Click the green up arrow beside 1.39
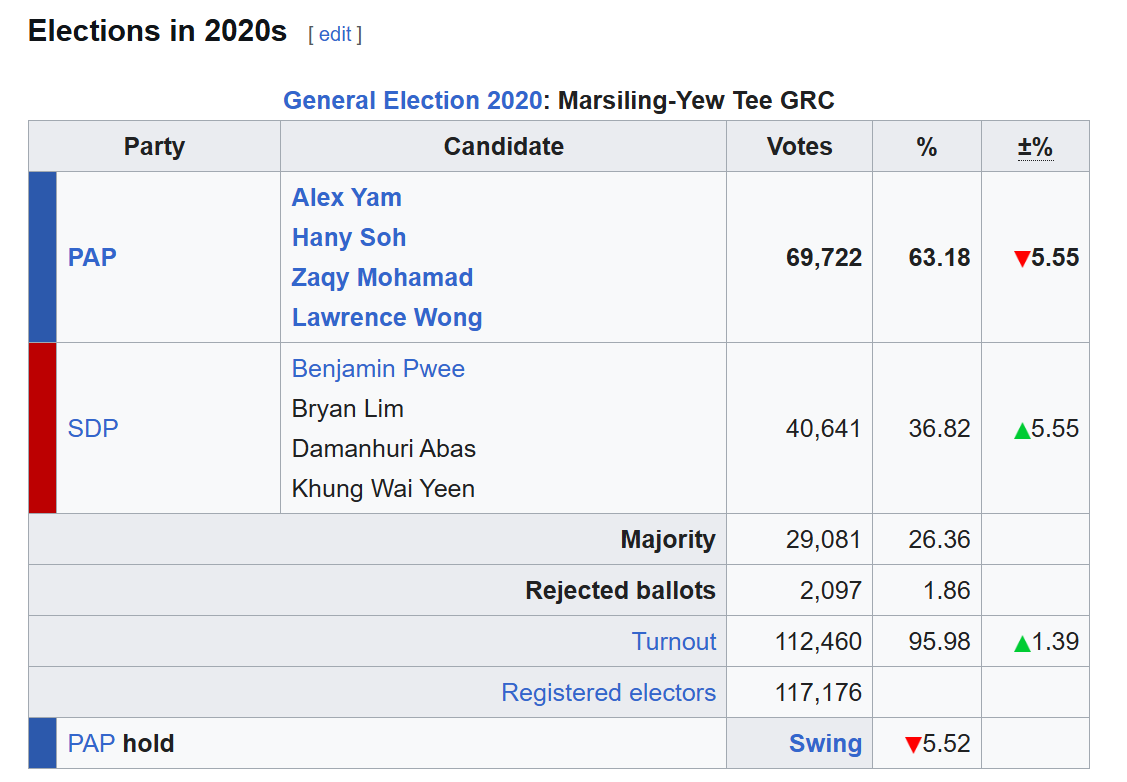 click(x=1021, y=643)
